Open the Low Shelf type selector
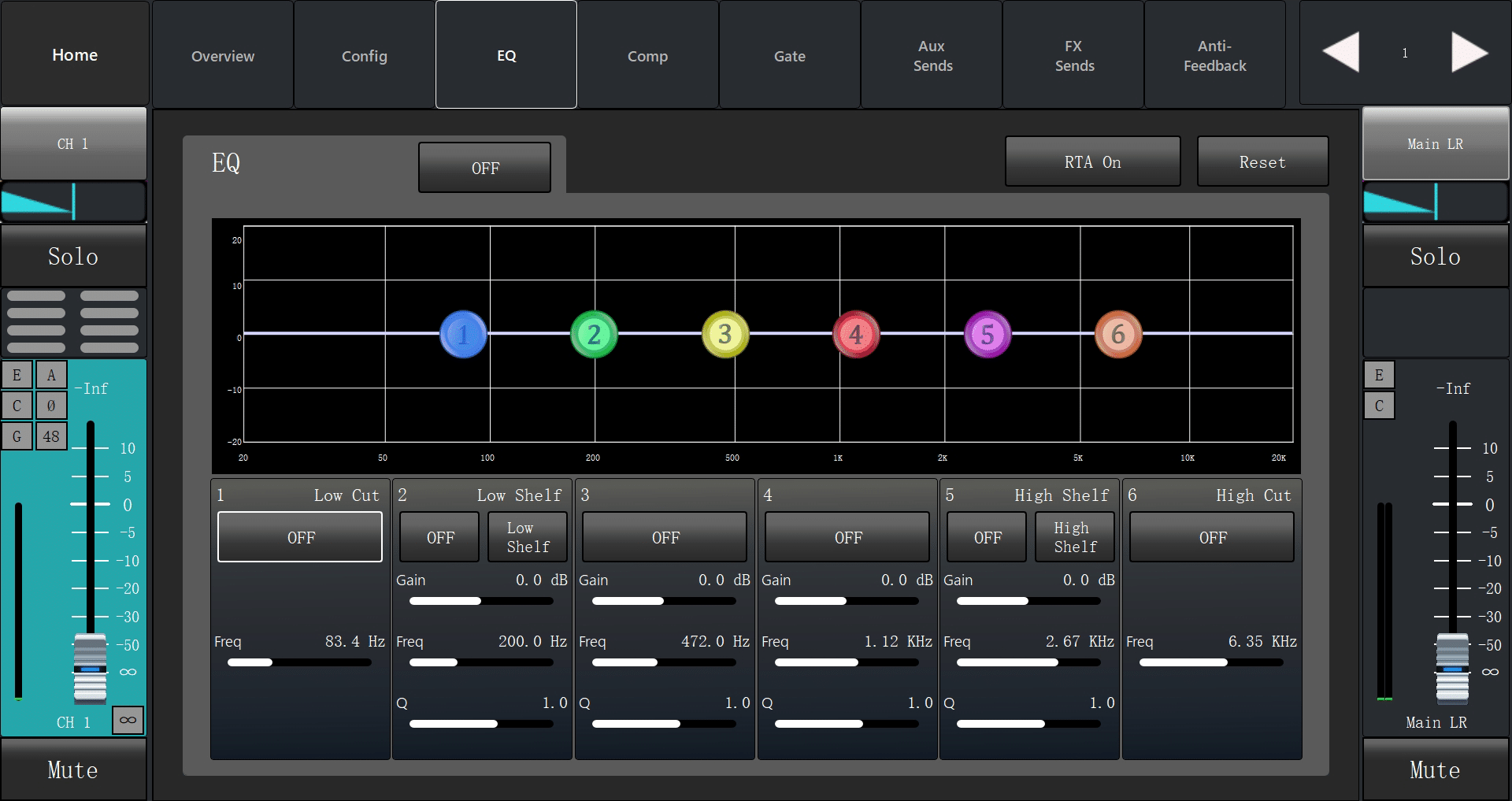1512x801 pixels. 527,537
